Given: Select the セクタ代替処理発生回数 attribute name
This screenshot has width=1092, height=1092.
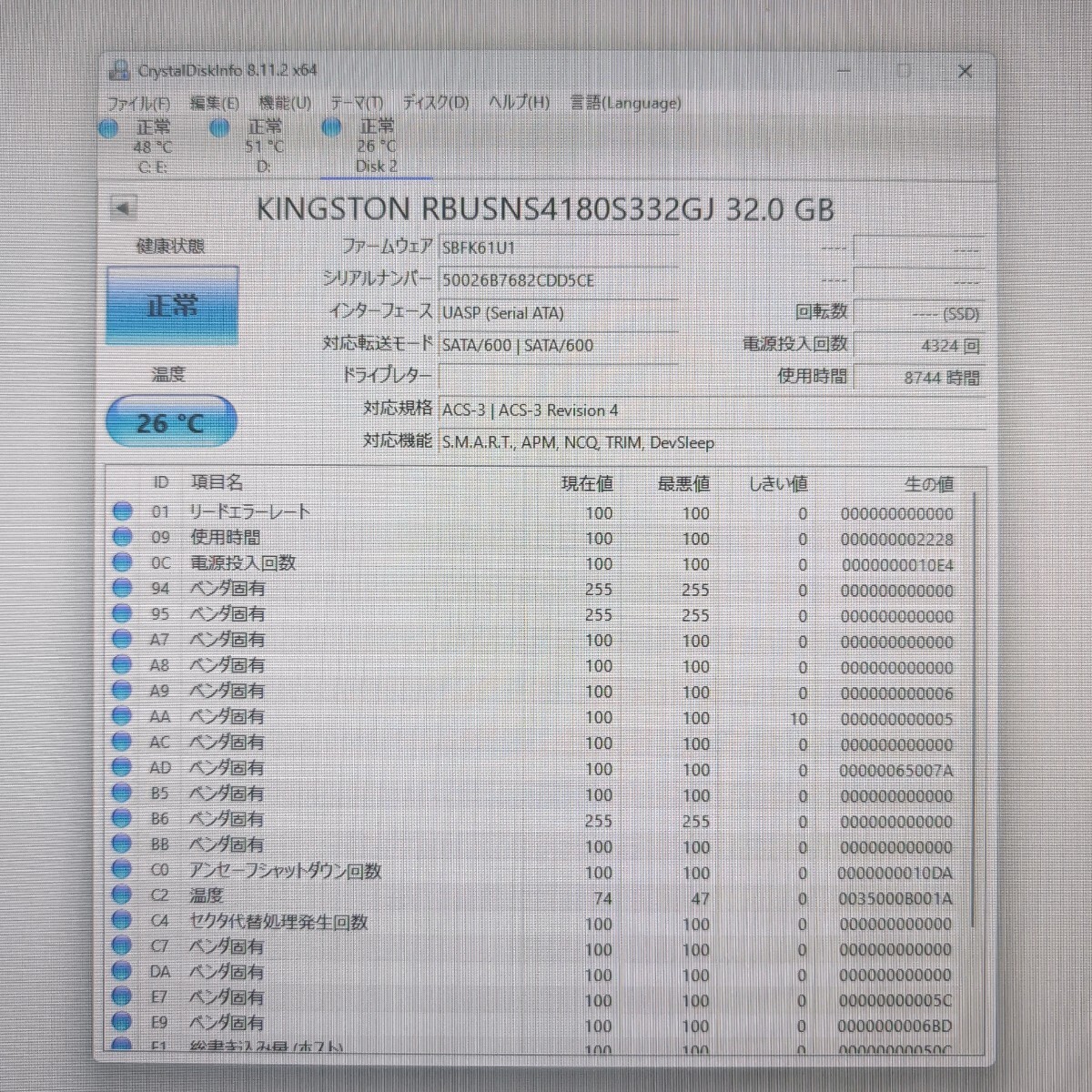Looking at the screenshot, I should tap(279, 922).
